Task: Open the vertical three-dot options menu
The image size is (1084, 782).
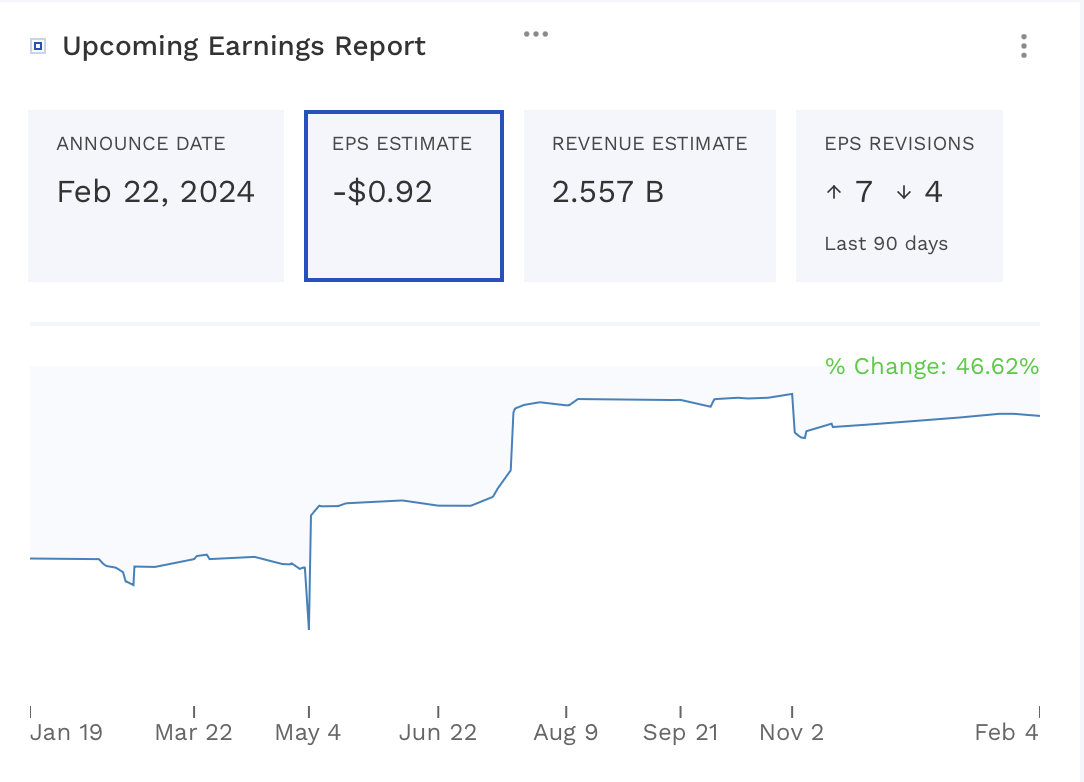Action: (x=1023, y=46)
